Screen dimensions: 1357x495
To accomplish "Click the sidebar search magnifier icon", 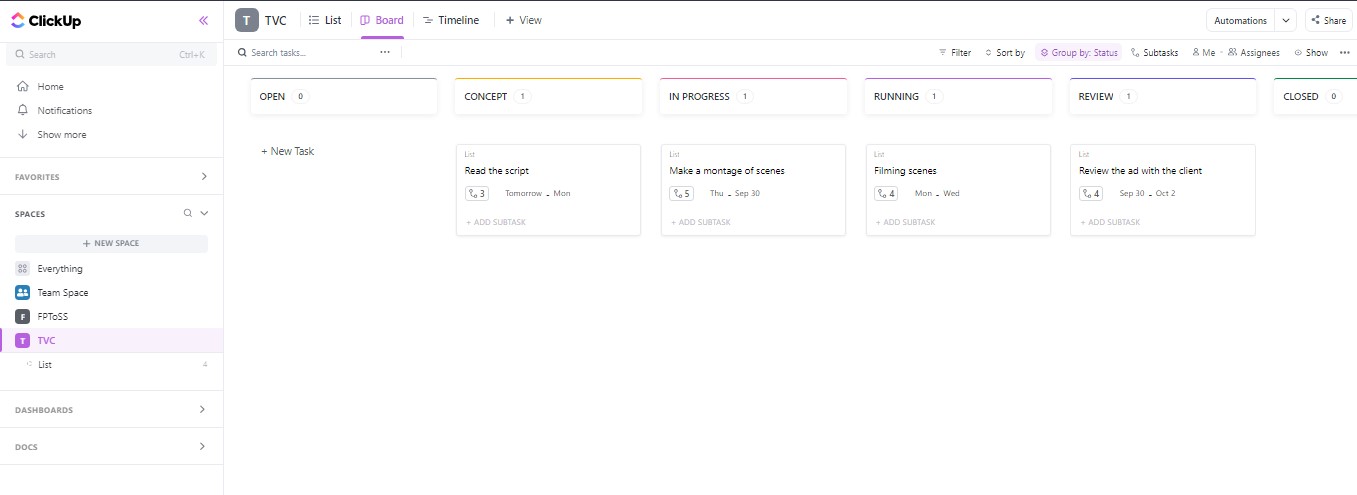I will click(20, 55).
